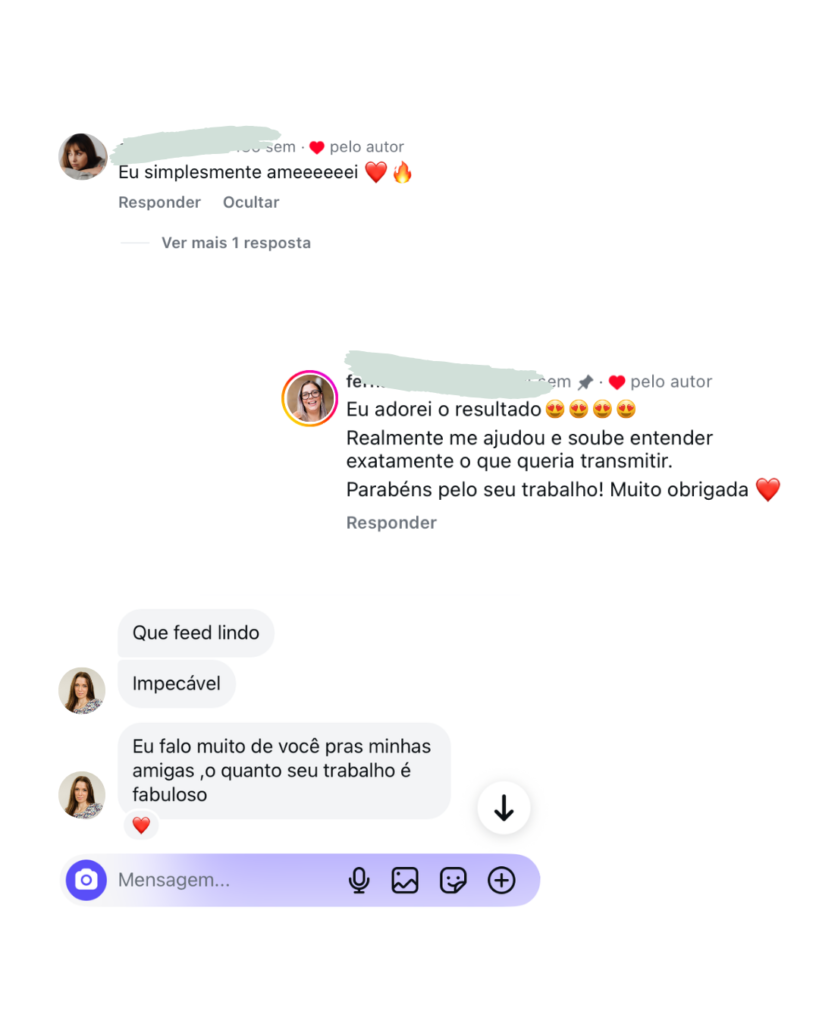Open the image gallery icon
The height and width of the screenshot is (1024, 819).
(x=405, y=880)
